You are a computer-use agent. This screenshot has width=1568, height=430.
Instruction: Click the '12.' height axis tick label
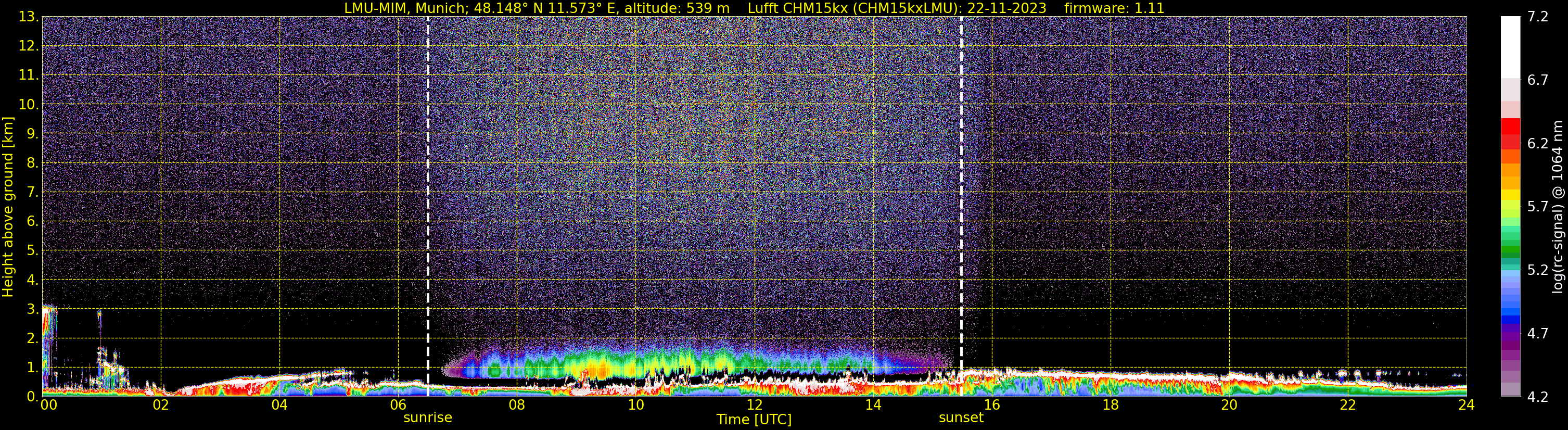point(29,46)
